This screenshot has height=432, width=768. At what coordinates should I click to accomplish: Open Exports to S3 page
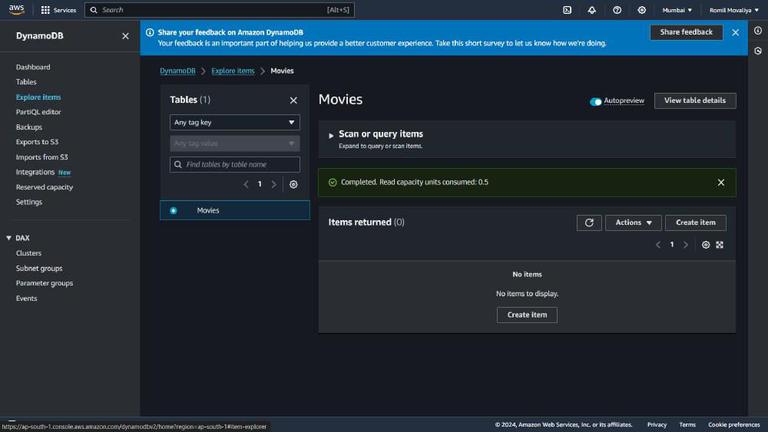click(x=37, y=142)
